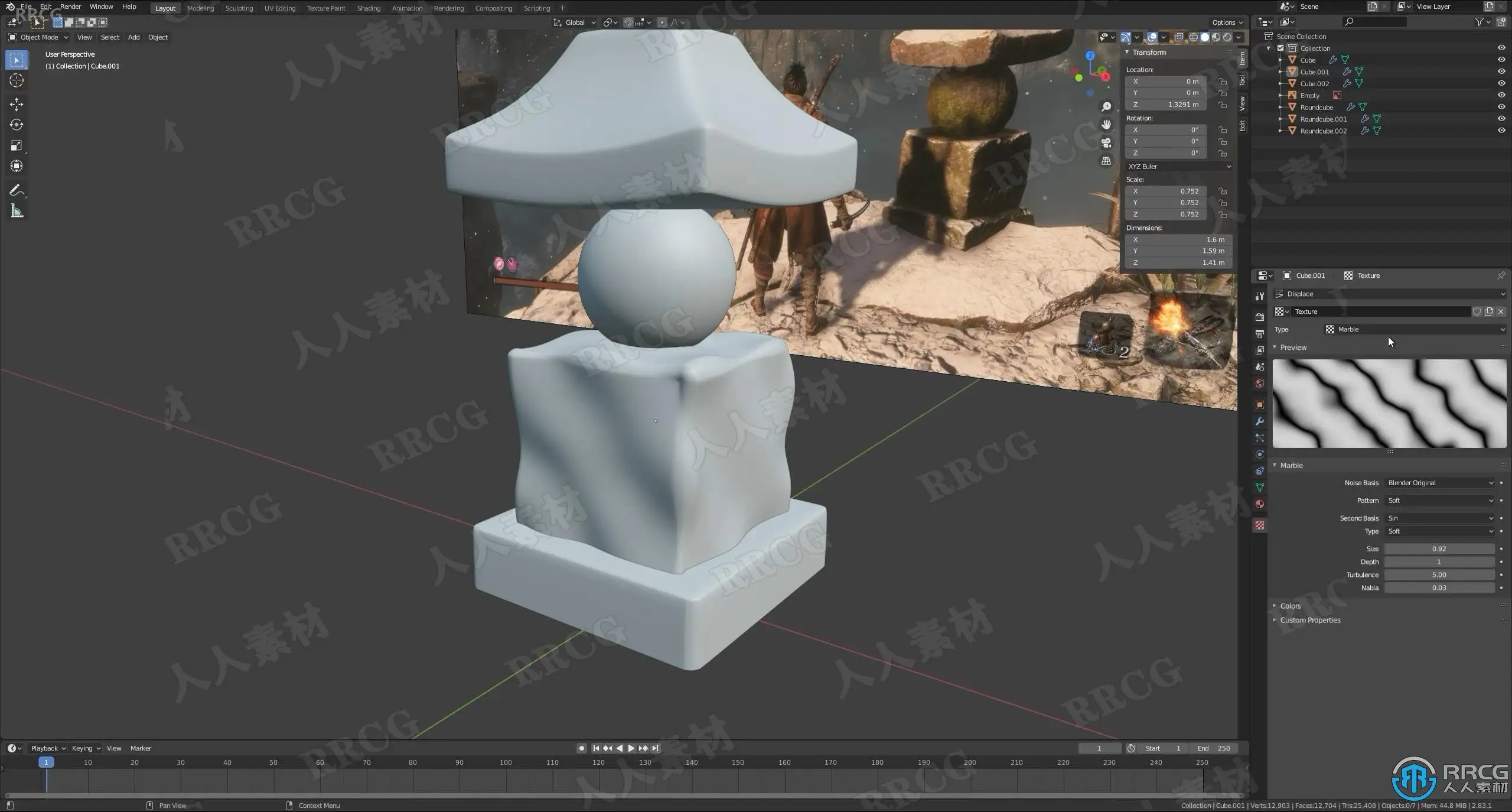1512x812 pixels.
Task: Open the Noise Basis dropdown
Action: pos(1439,483)
